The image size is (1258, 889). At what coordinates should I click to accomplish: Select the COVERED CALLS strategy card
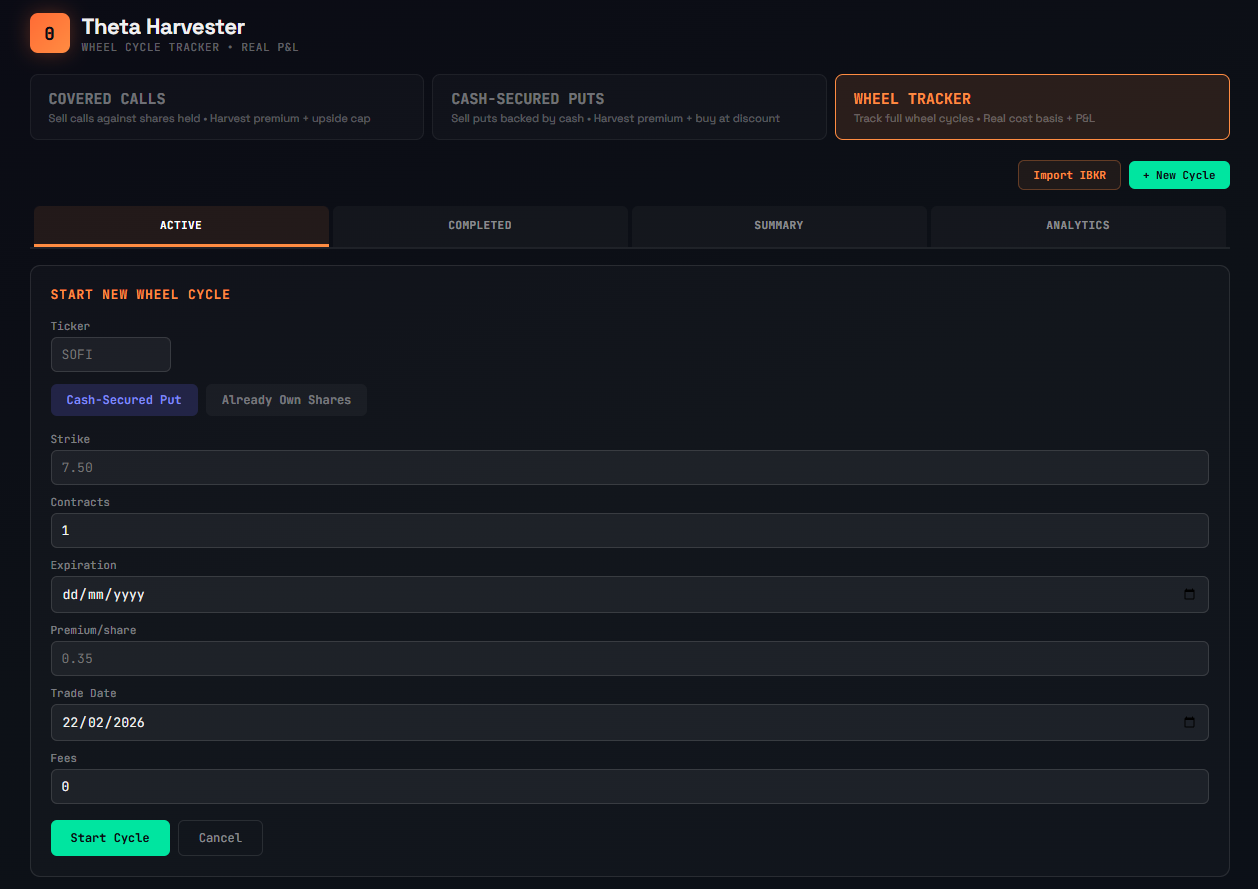(227, 106)
